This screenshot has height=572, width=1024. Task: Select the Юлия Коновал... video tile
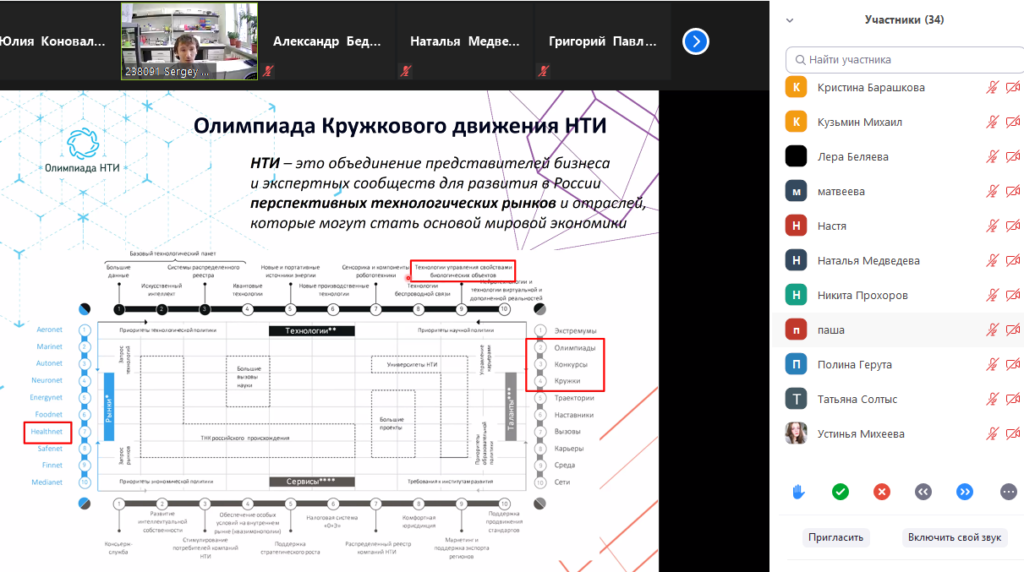(59, 41)
